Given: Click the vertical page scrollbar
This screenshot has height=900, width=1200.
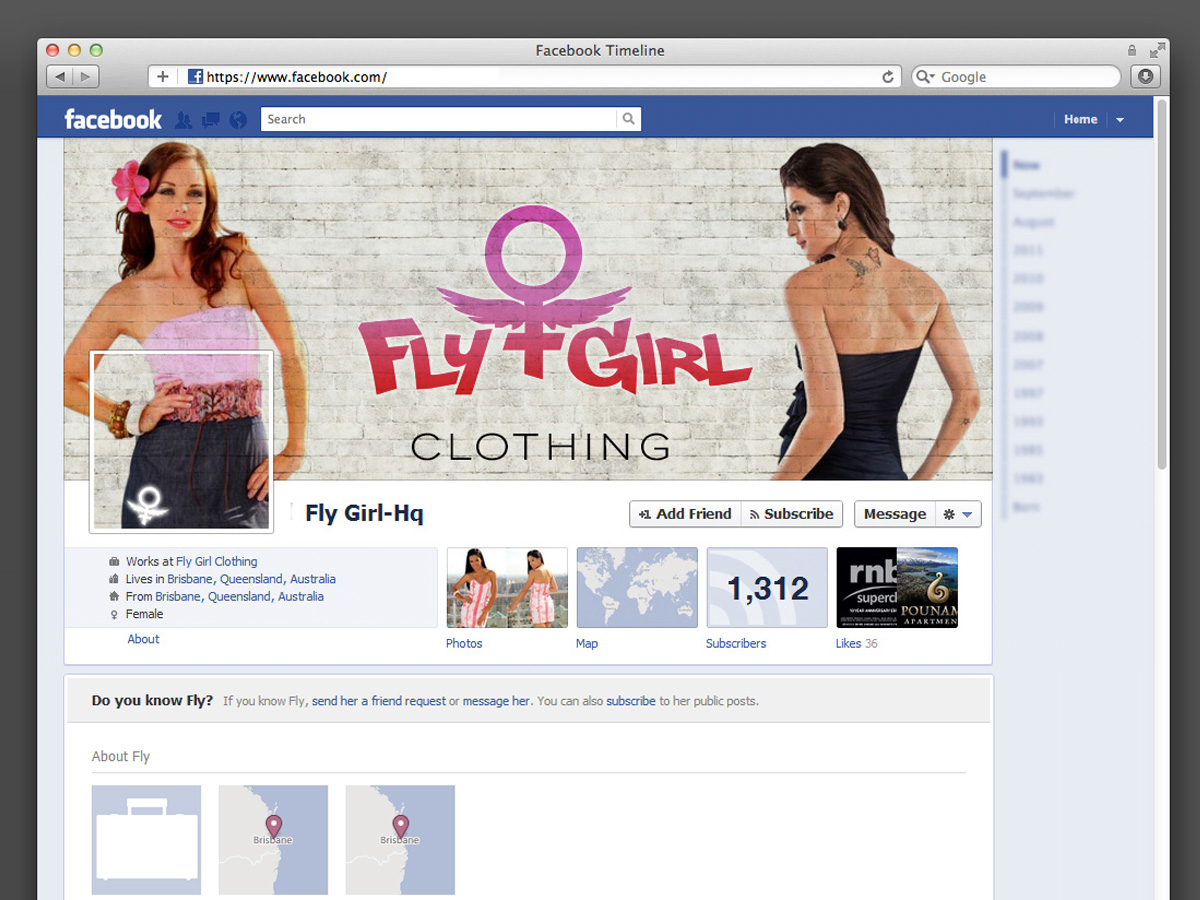Looking at the screenshot, I should pyautogui.click(x=1161, y=283).
